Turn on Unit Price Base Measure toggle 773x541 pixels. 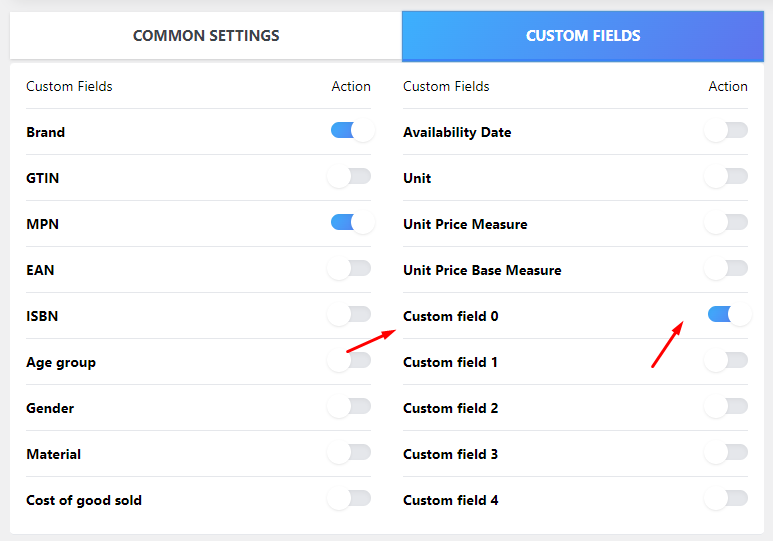[x=727, y=269]
